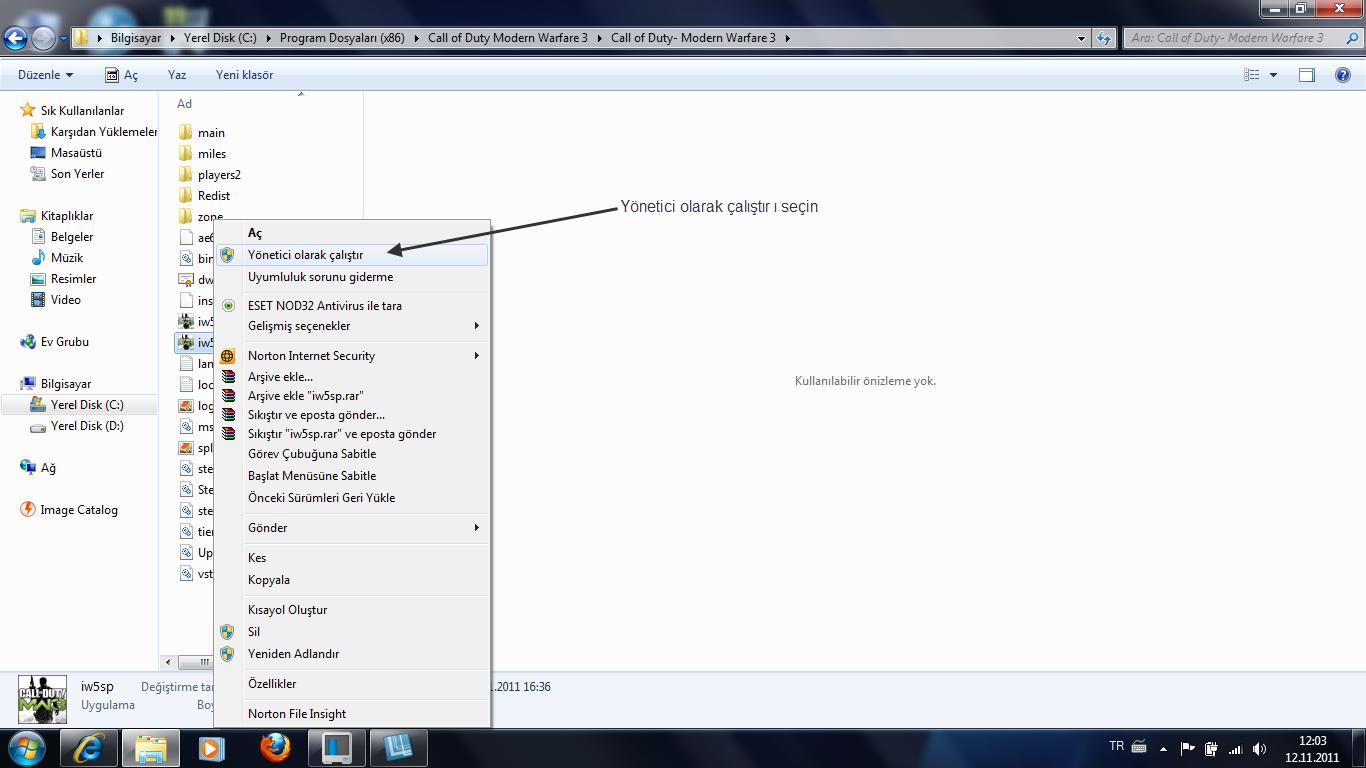This screenshot has height=768, width=1366.
Task: Choose Kopyala from context menu
Action: 269,580
